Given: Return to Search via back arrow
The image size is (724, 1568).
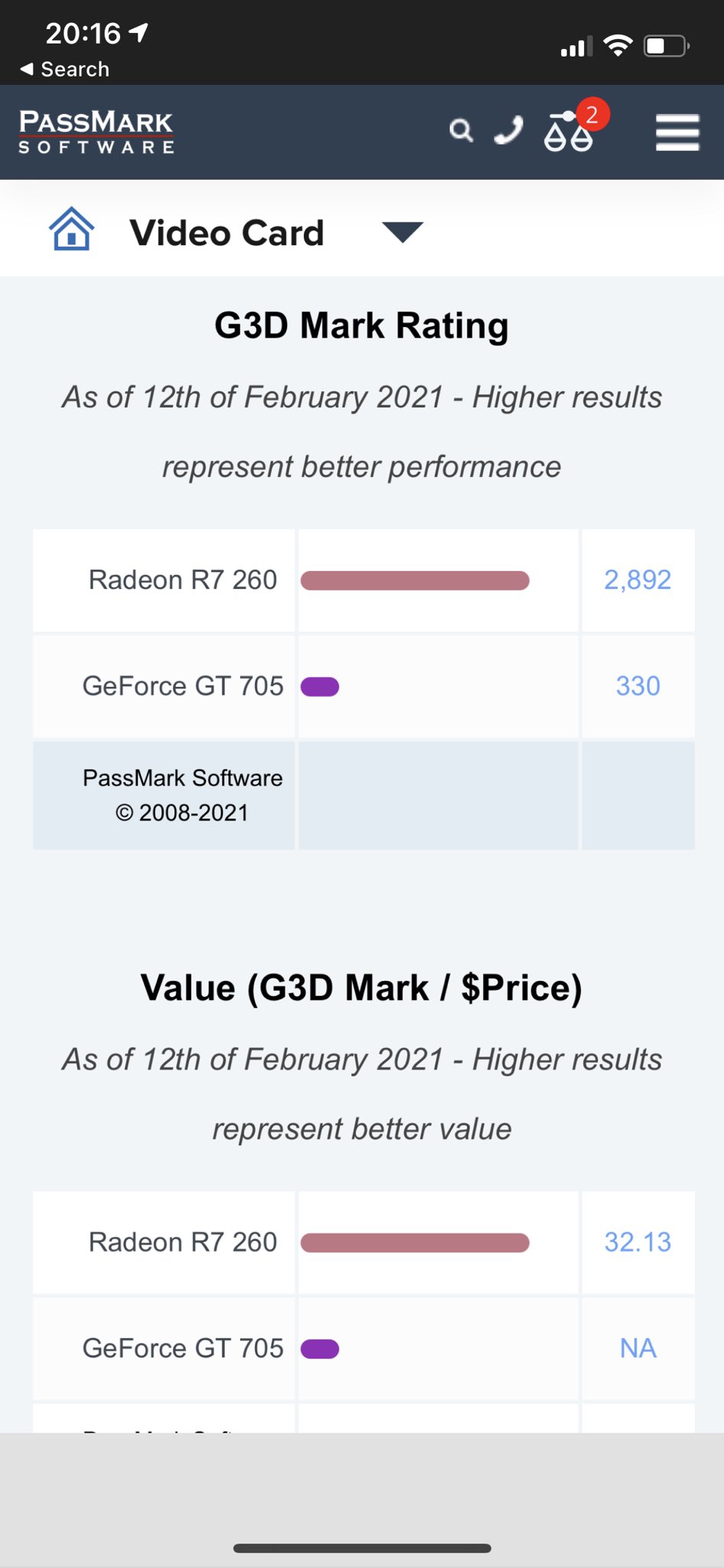Looking at the screenshot, I should tap(64, 69).
